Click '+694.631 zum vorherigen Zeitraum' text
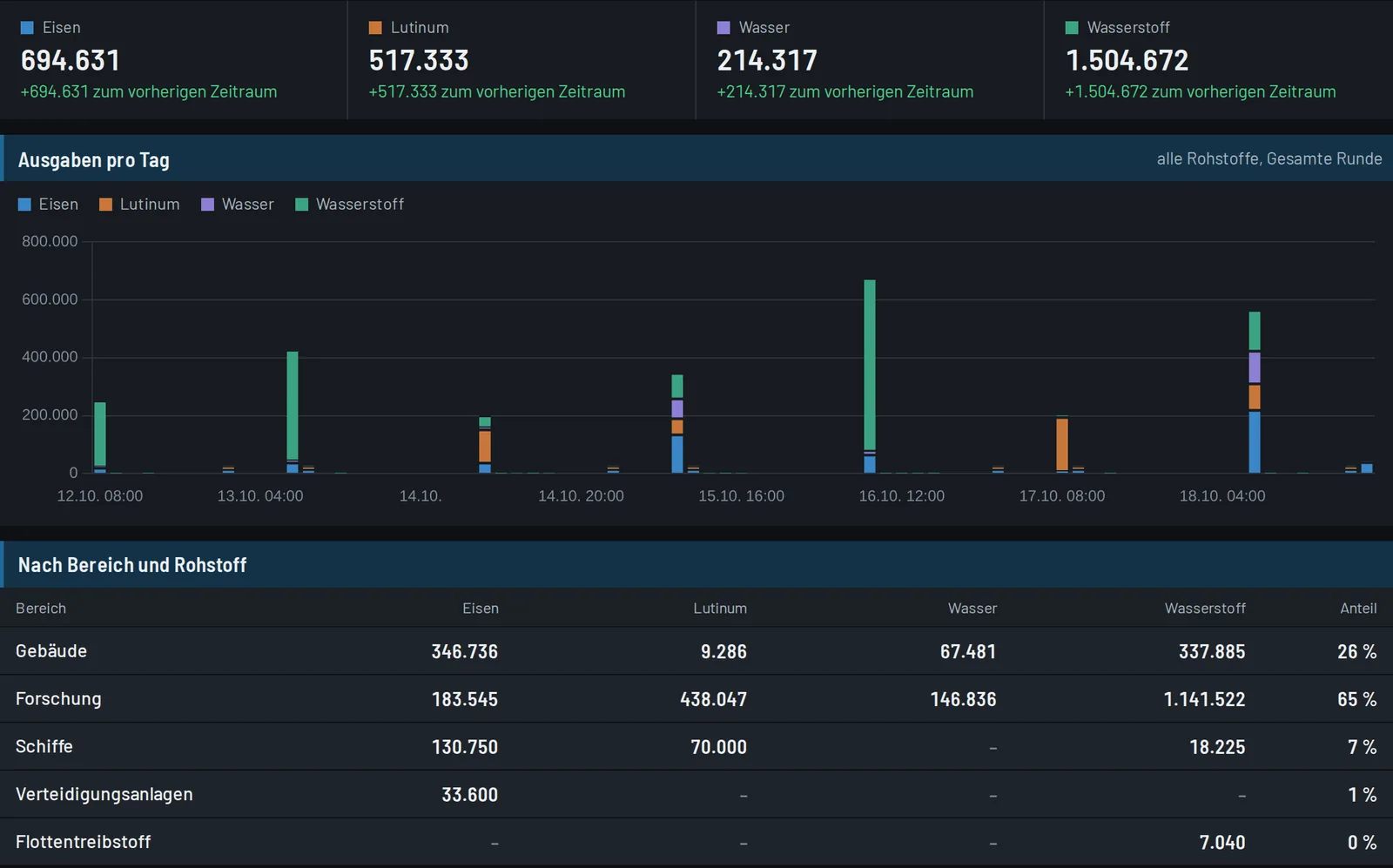The image size is (1393, 868). [149, 91]
